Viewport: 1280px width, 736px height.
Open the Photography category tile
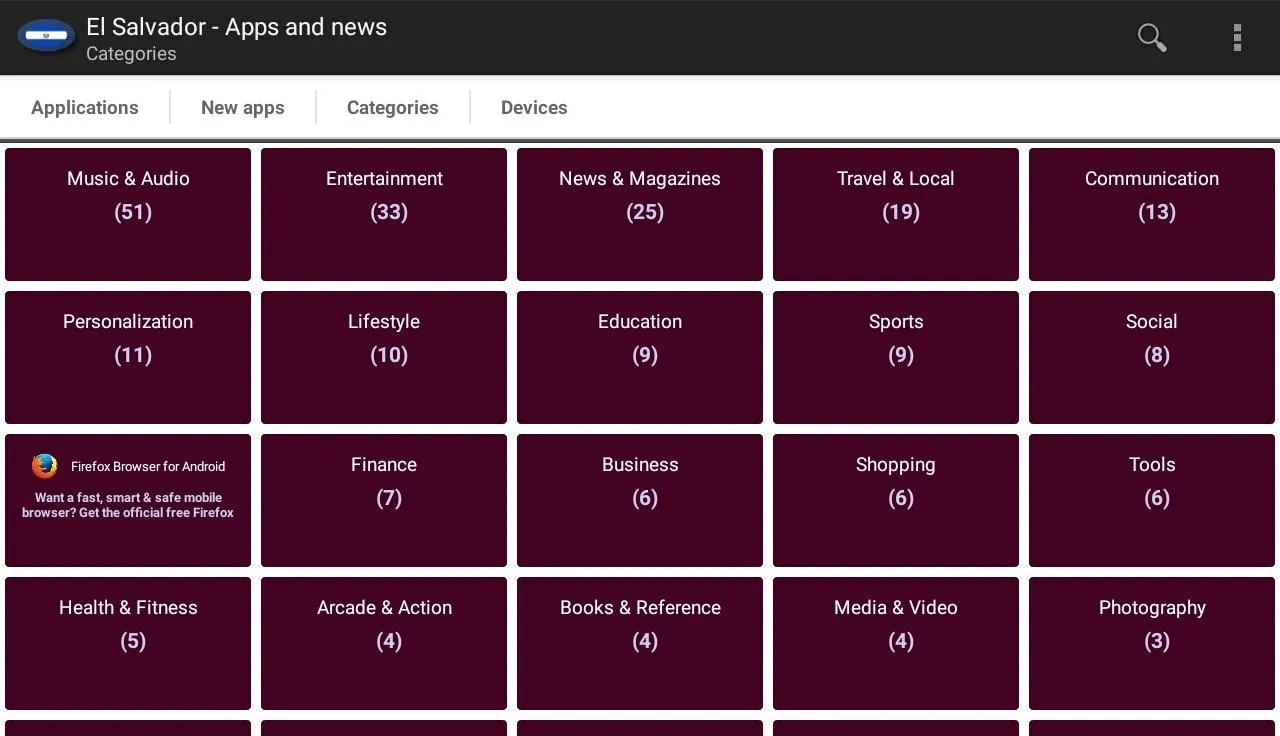coord(1152,644)
